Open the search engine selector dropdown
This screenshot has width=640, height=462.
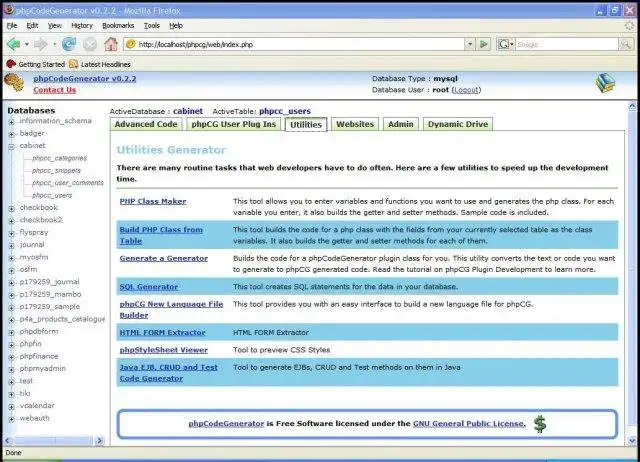(512, 44)
